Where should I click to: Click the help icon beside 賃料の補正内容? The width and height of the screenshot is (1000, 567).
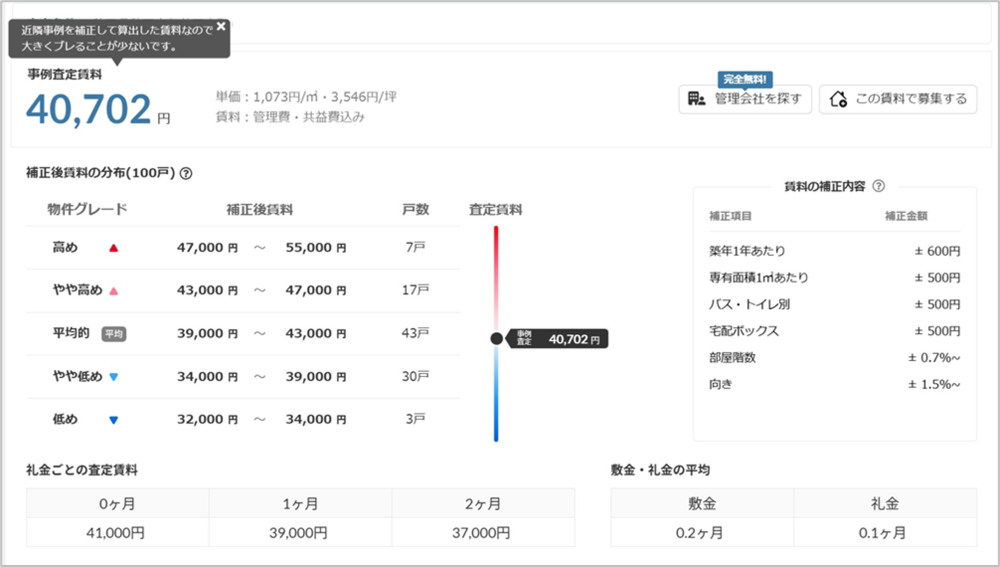[878, 186]
